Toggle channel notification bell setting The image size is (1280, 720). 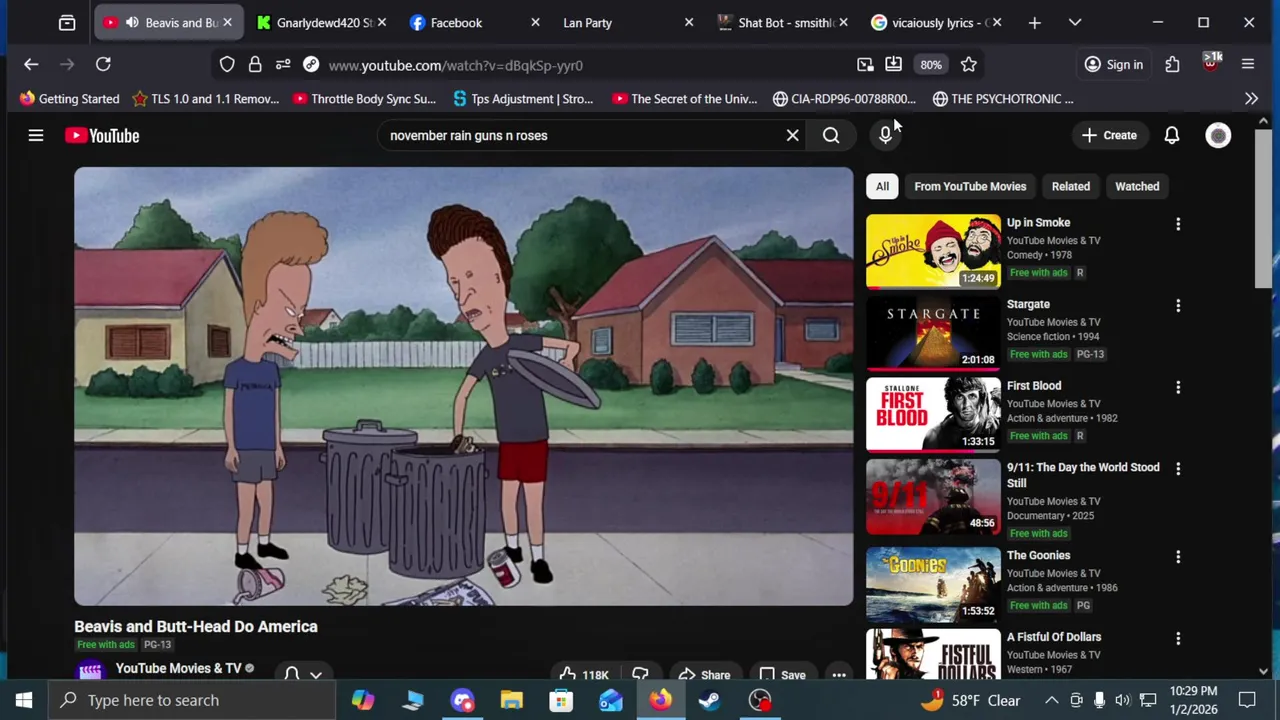292,674
